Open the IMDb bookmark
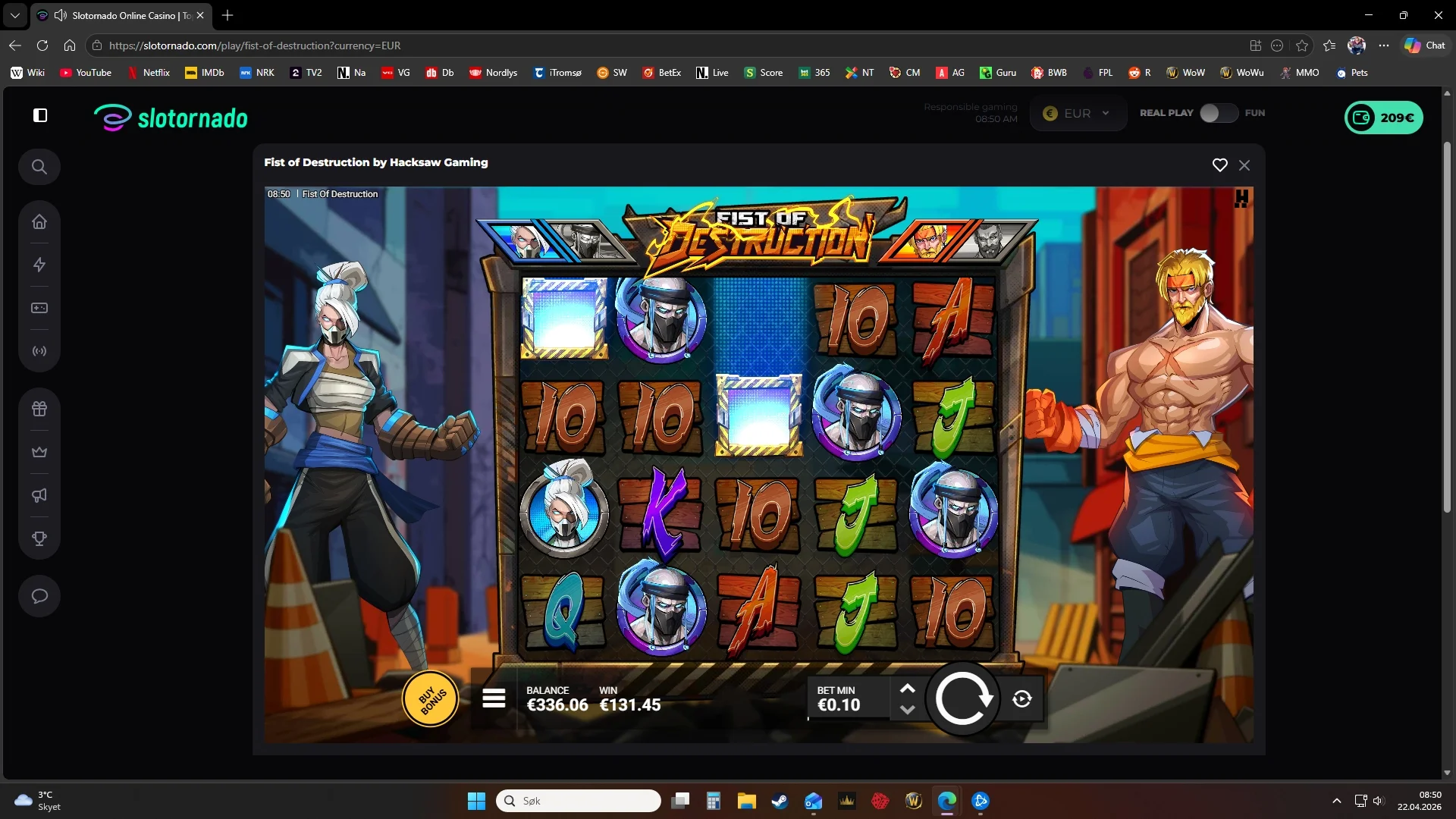Viewport: 1456px width, 819px height. point(205,73)
